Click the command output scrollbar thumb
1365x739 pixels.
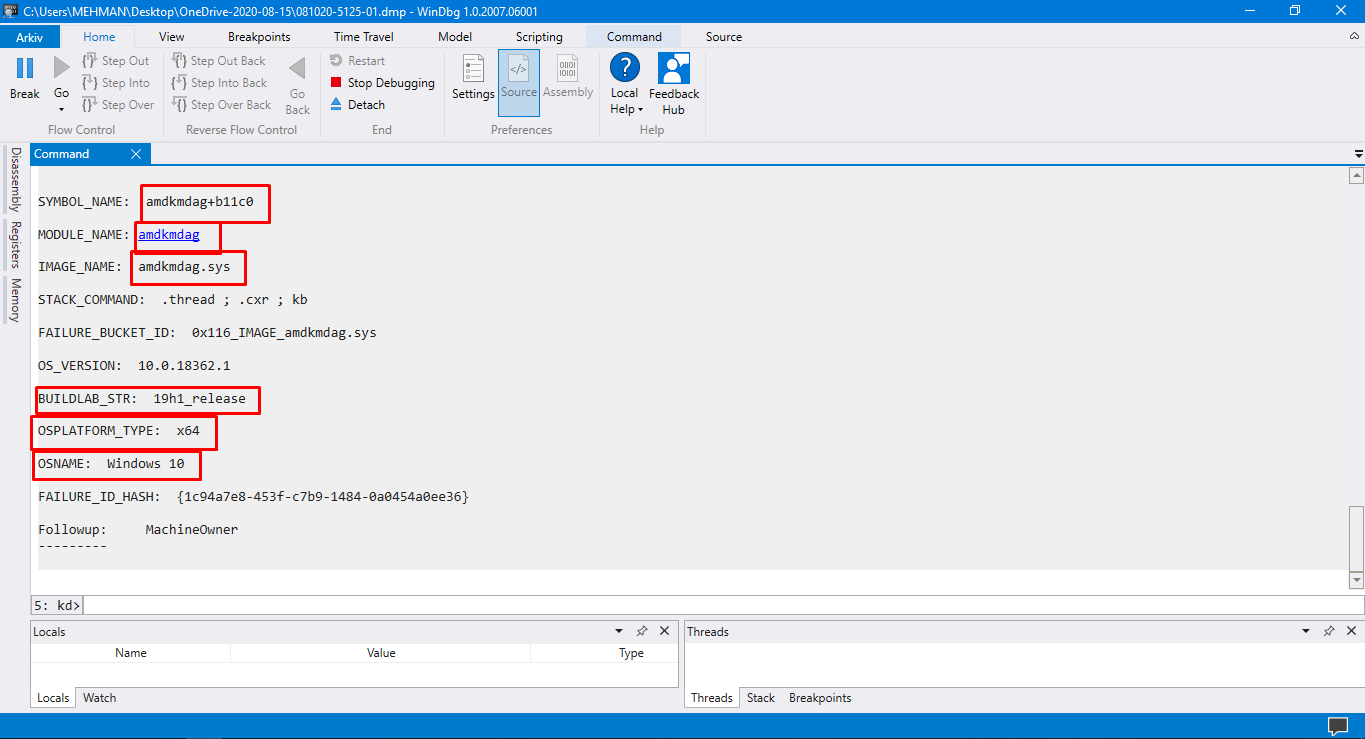pyautogui.click(x=1356, y=539)
